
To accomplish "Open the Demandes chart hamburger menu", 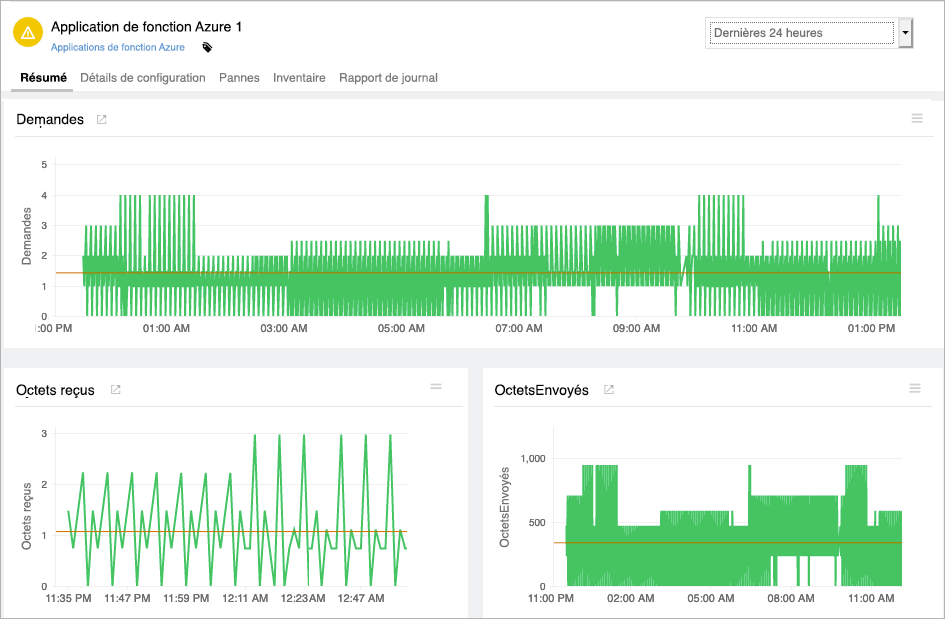I will (917, 118).
